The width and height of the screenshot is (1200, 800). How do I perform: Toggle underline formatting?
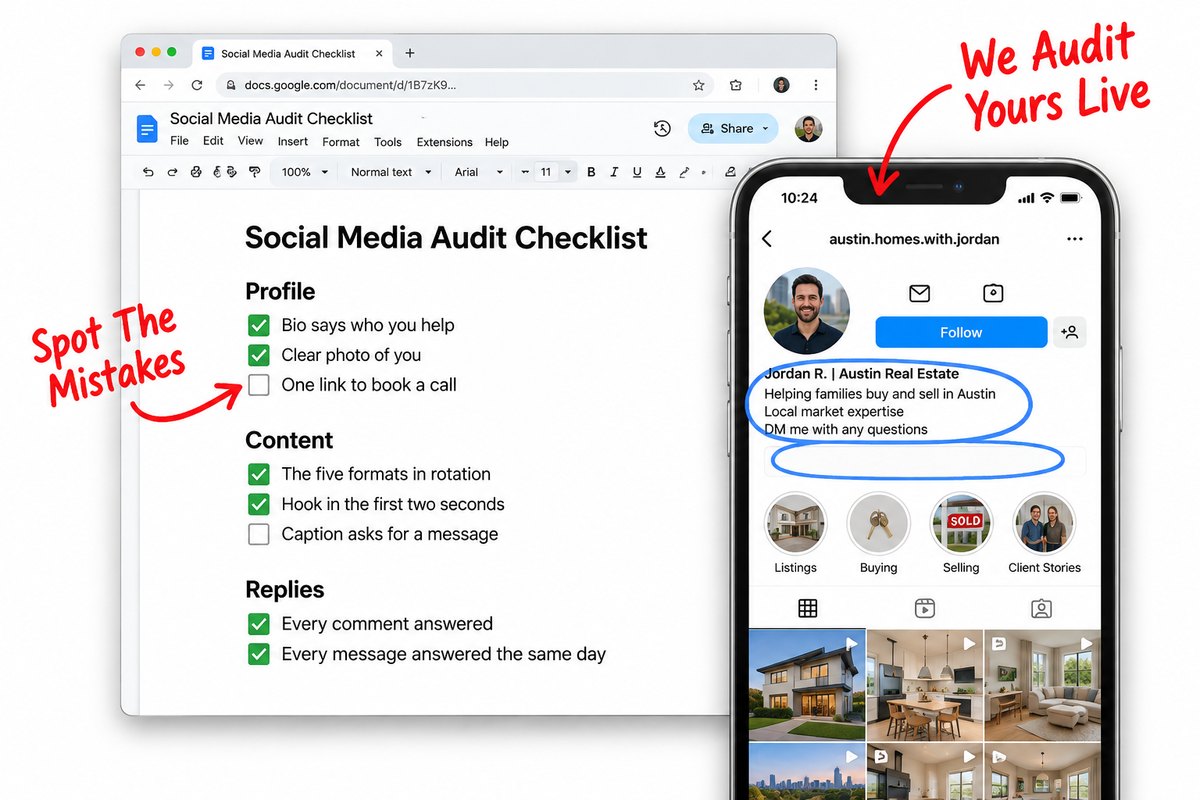pyautogui.click(x=637, y=172)
